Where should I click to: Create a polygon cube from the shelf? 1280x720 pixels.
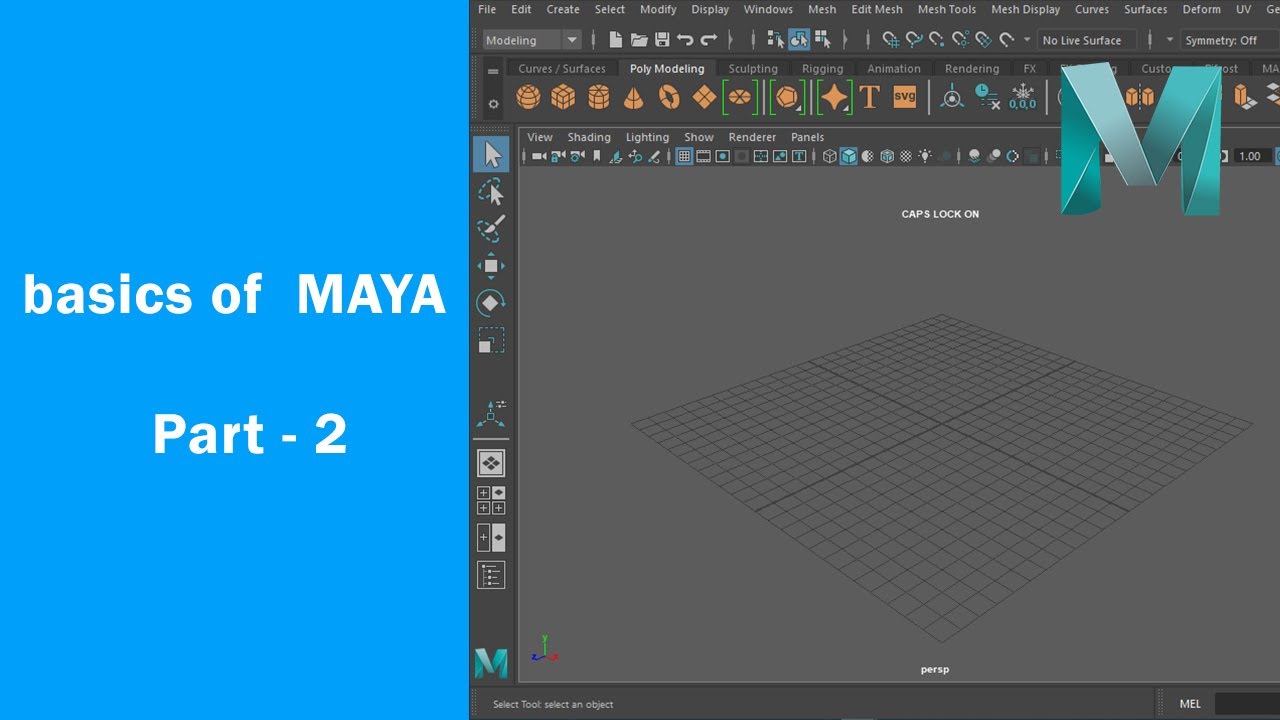(x=563, y=97)
